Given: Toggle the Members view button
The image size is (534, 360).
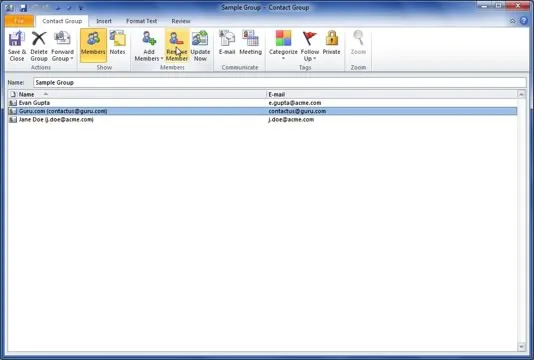Looking at the screenshot, I should click(x=93, y=45).
